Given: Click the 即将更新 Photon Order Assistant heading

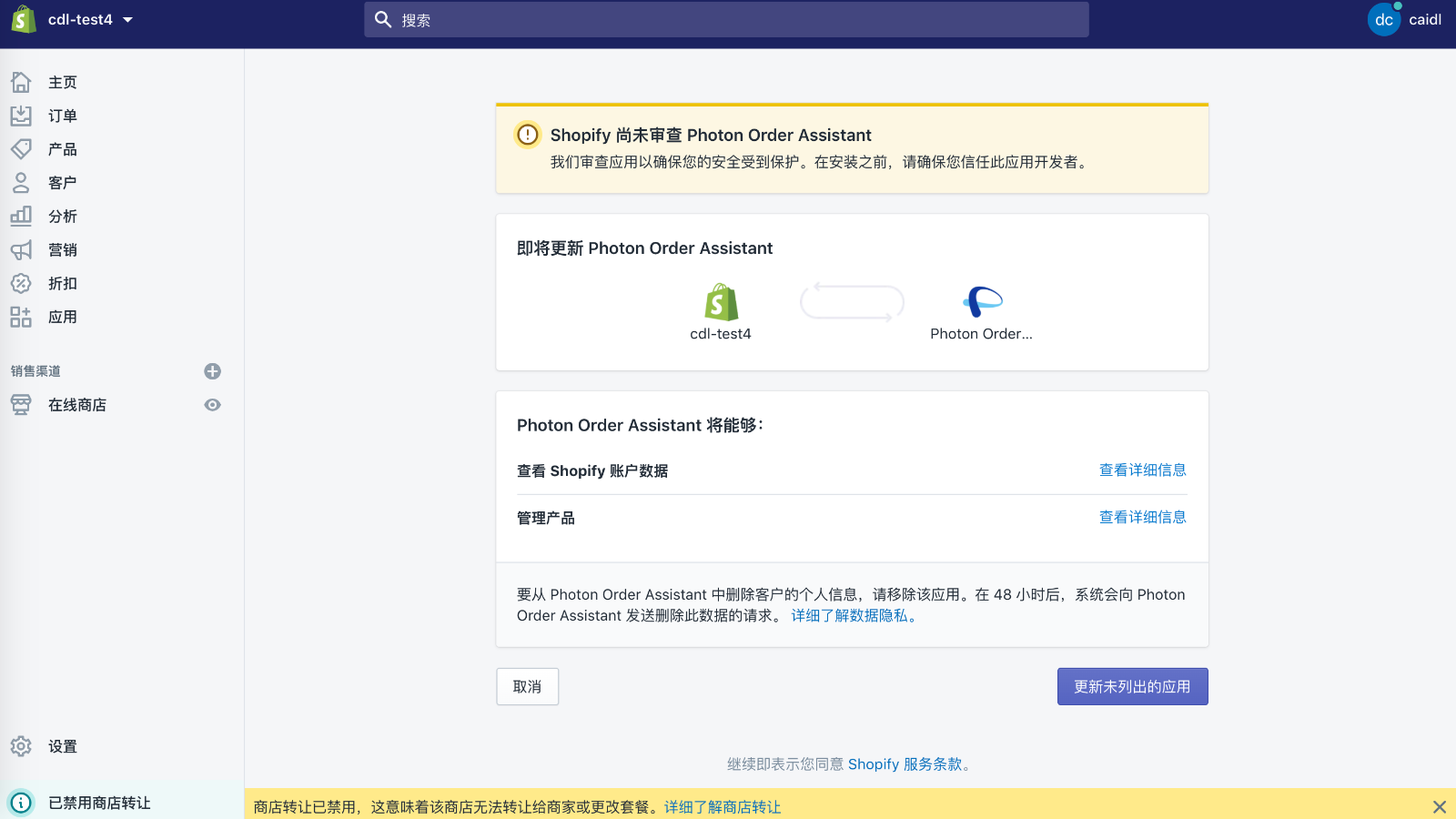Looking at the screenshot, I should [x=644, y=248].
